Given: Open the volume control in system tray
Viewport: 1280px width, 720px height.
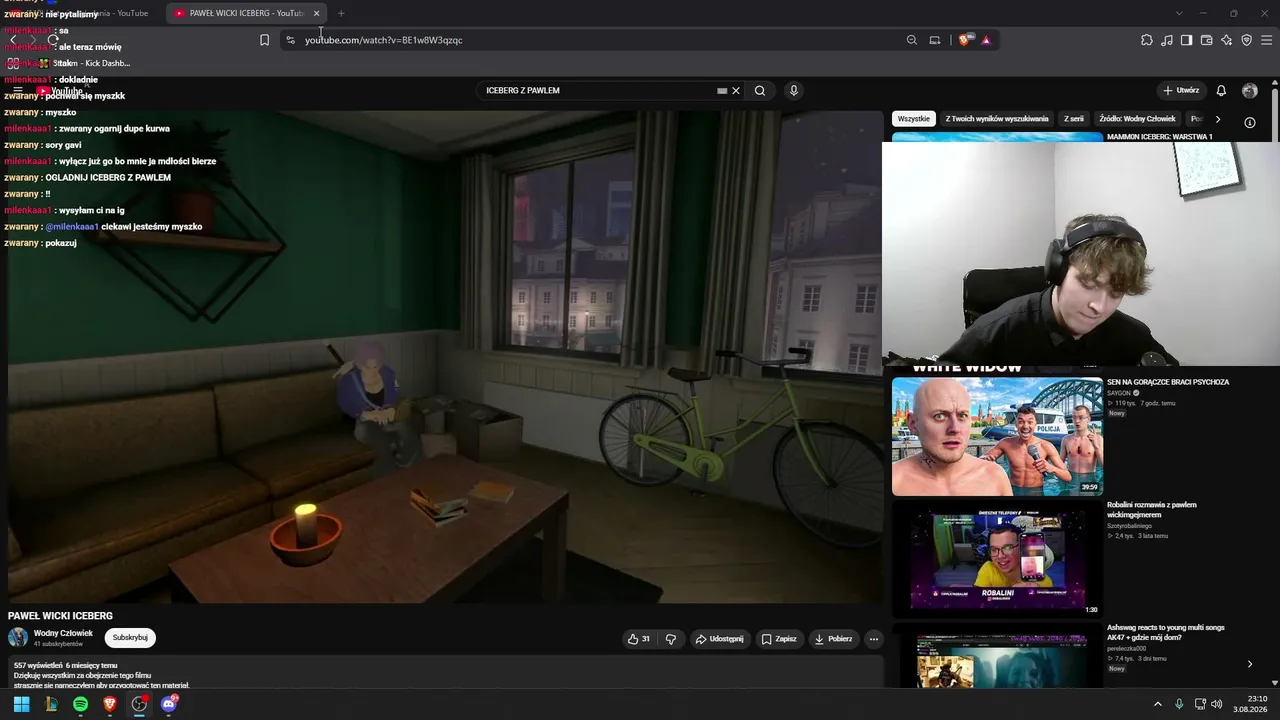Looking at the screenshot, I should [x=1217, y=704].
